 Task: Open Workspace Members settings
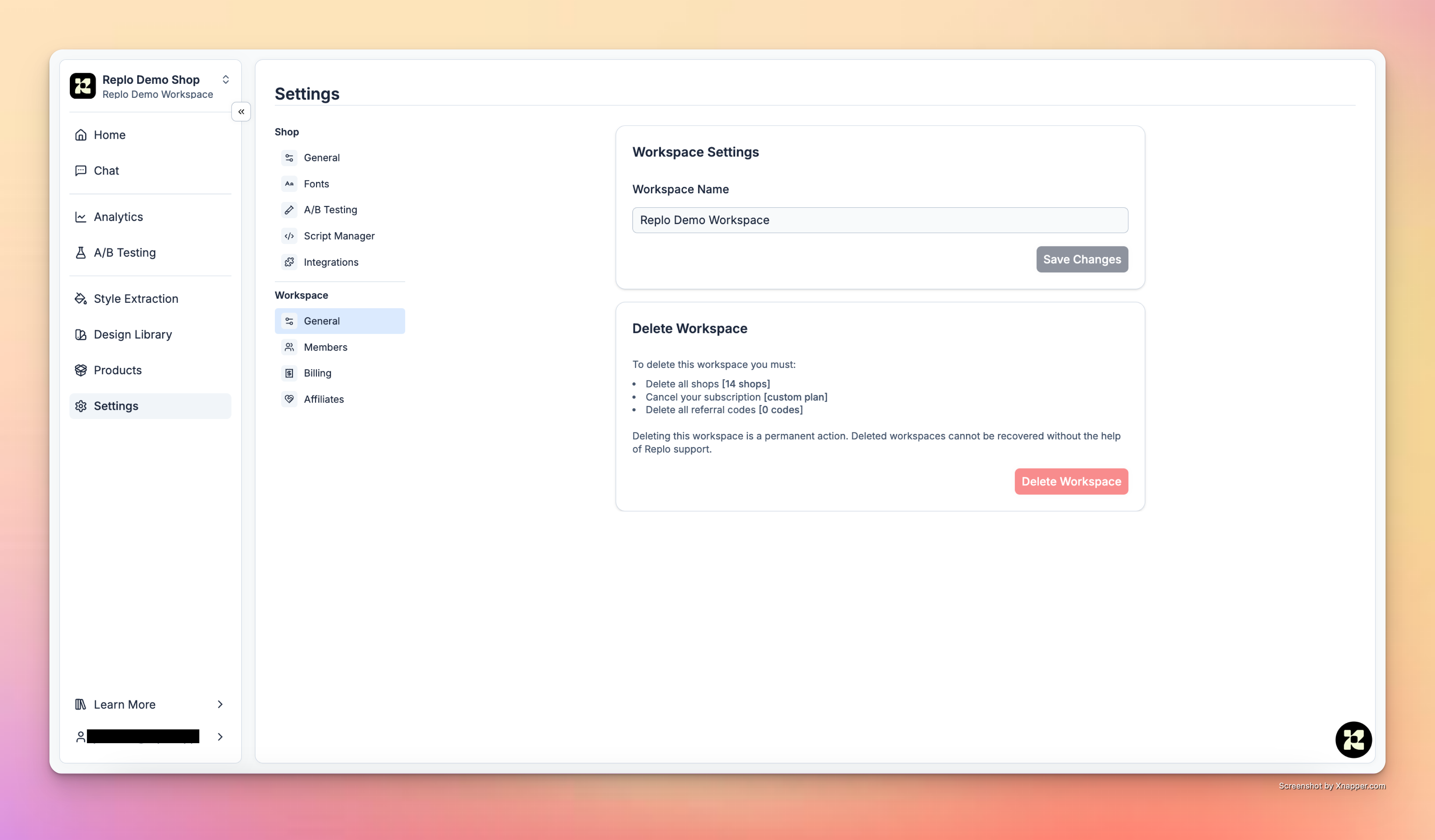pyautogui.click(x=325, y=347)
